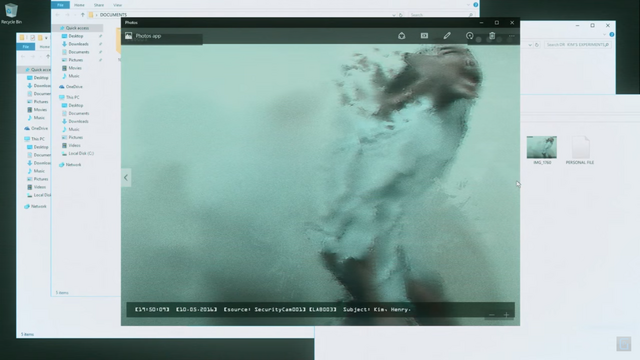Click back arrow in DOCUMENTS window

[x=58, y=15]
